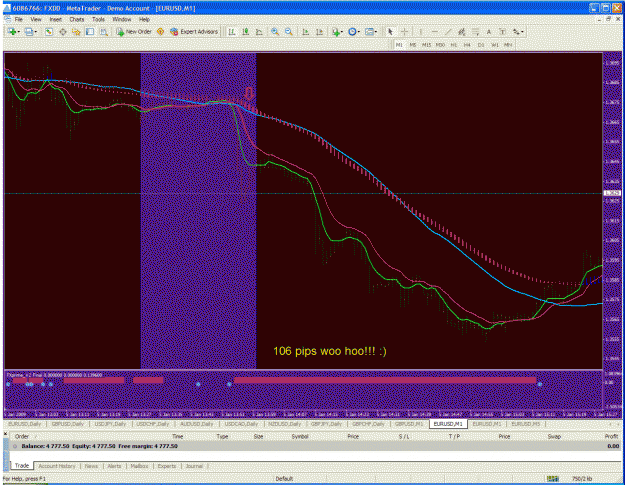This screenshot has height=485, width=625.
Task: Expand the Profiles dropdown arrow
Action: click(35, 32)
